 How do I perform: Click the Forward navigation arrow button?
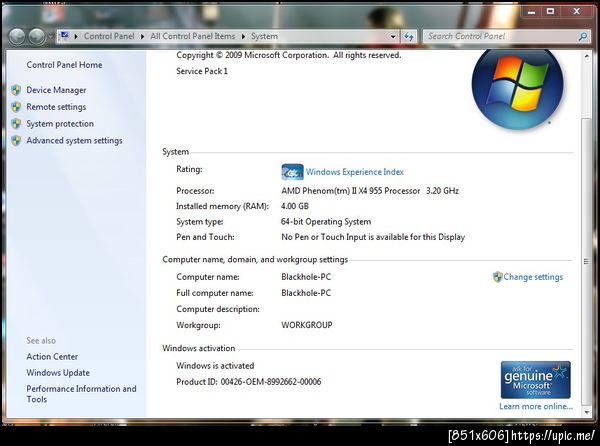37,37
